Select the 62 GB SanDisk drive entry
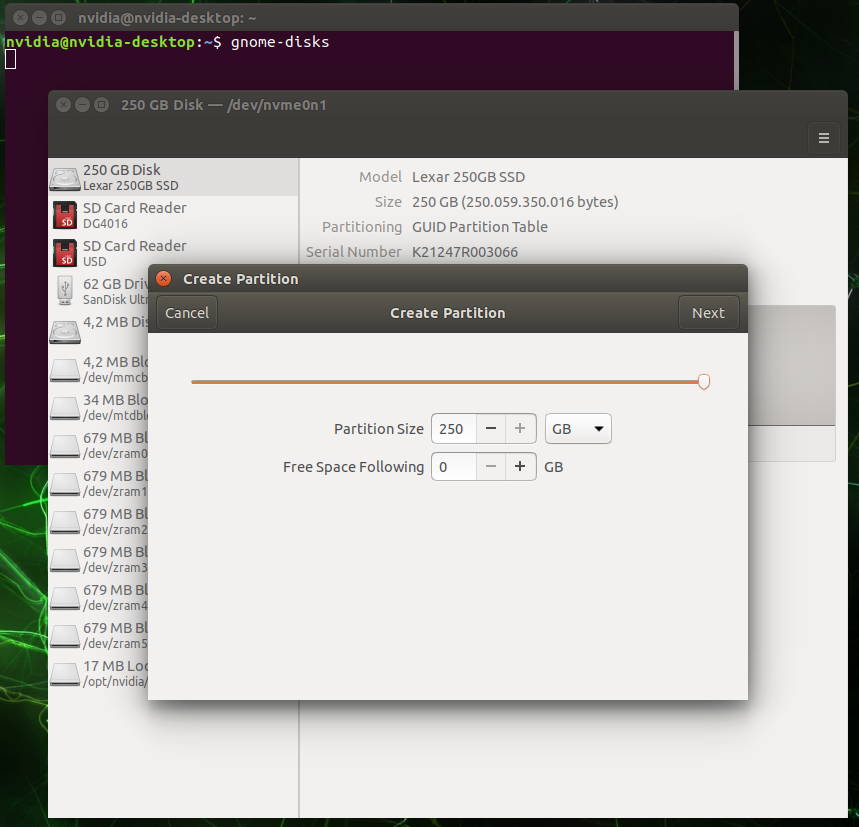Screen dimensions: 859x827 pyautogui.click(x=99, y=291)
